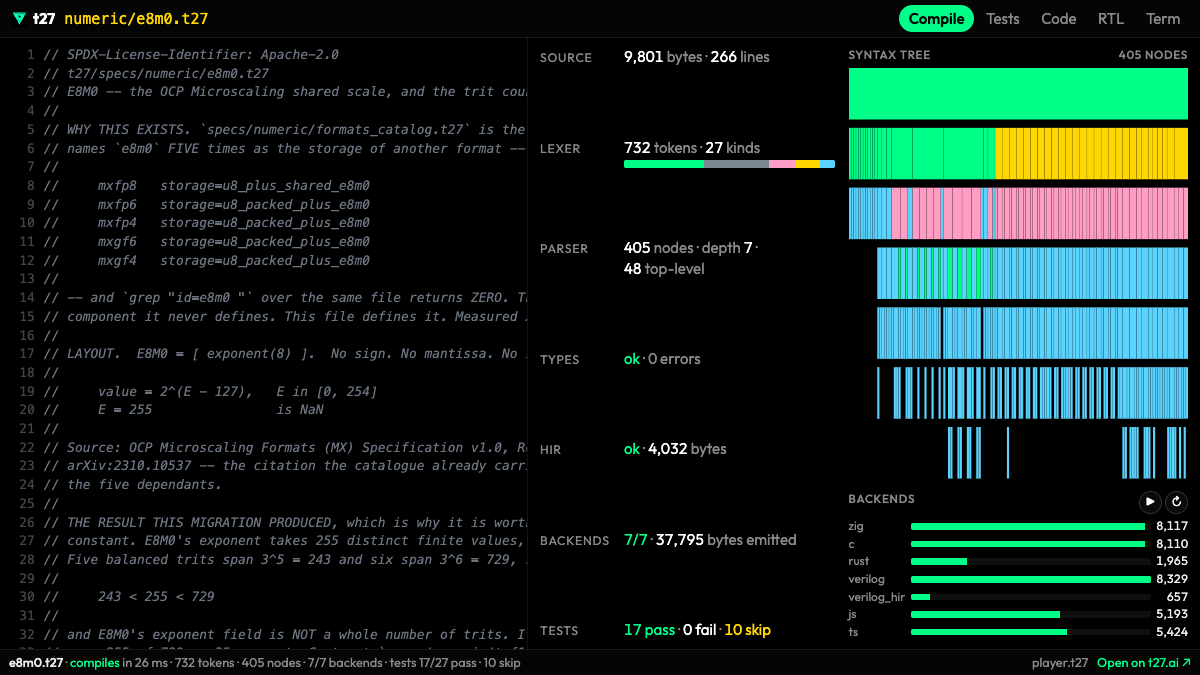Click the 657 verilog_hir byte count
This screenshot has width=1200, height=675.
point(1177,597)
